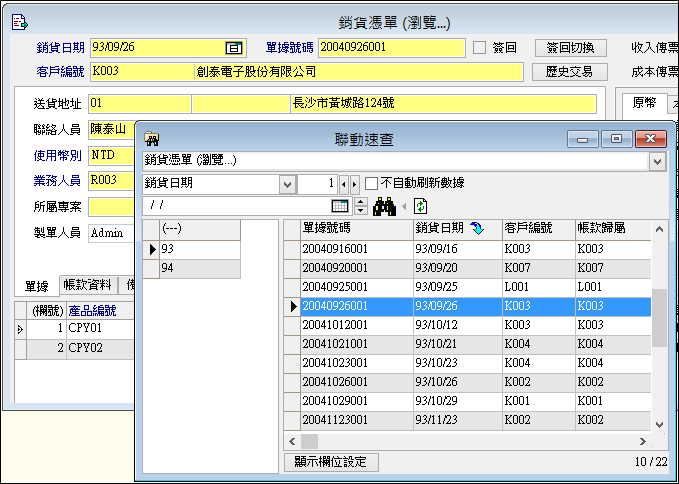Switch to the 帳款資料 tab
This screenshot has width=679, height=484.
(x=85, y=283)
